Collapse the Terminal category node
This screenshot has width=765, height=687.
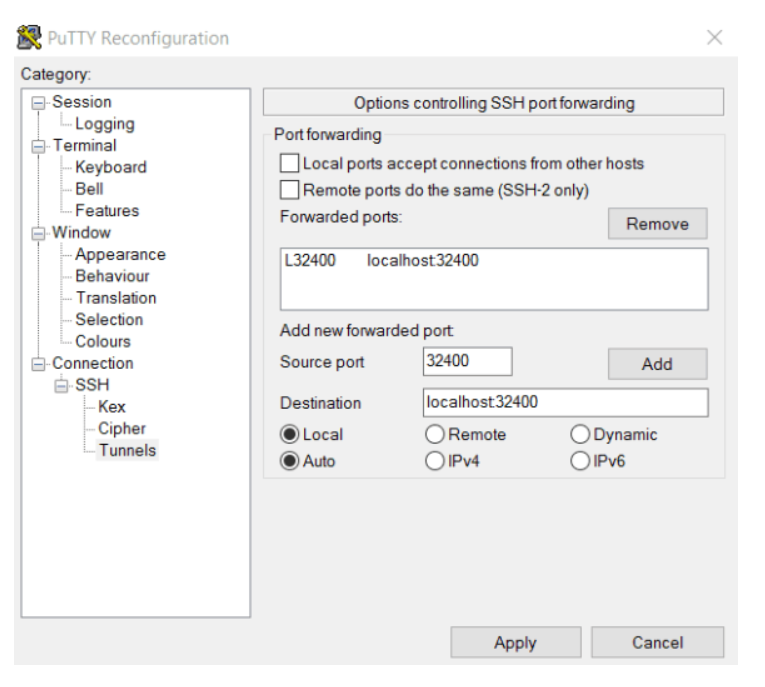coord(38,146)
